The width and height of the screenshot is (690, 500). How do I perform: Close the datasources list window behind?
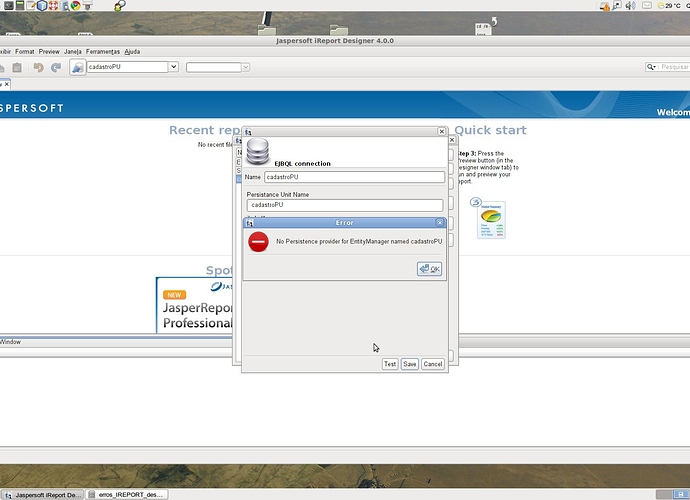point(452,140)
